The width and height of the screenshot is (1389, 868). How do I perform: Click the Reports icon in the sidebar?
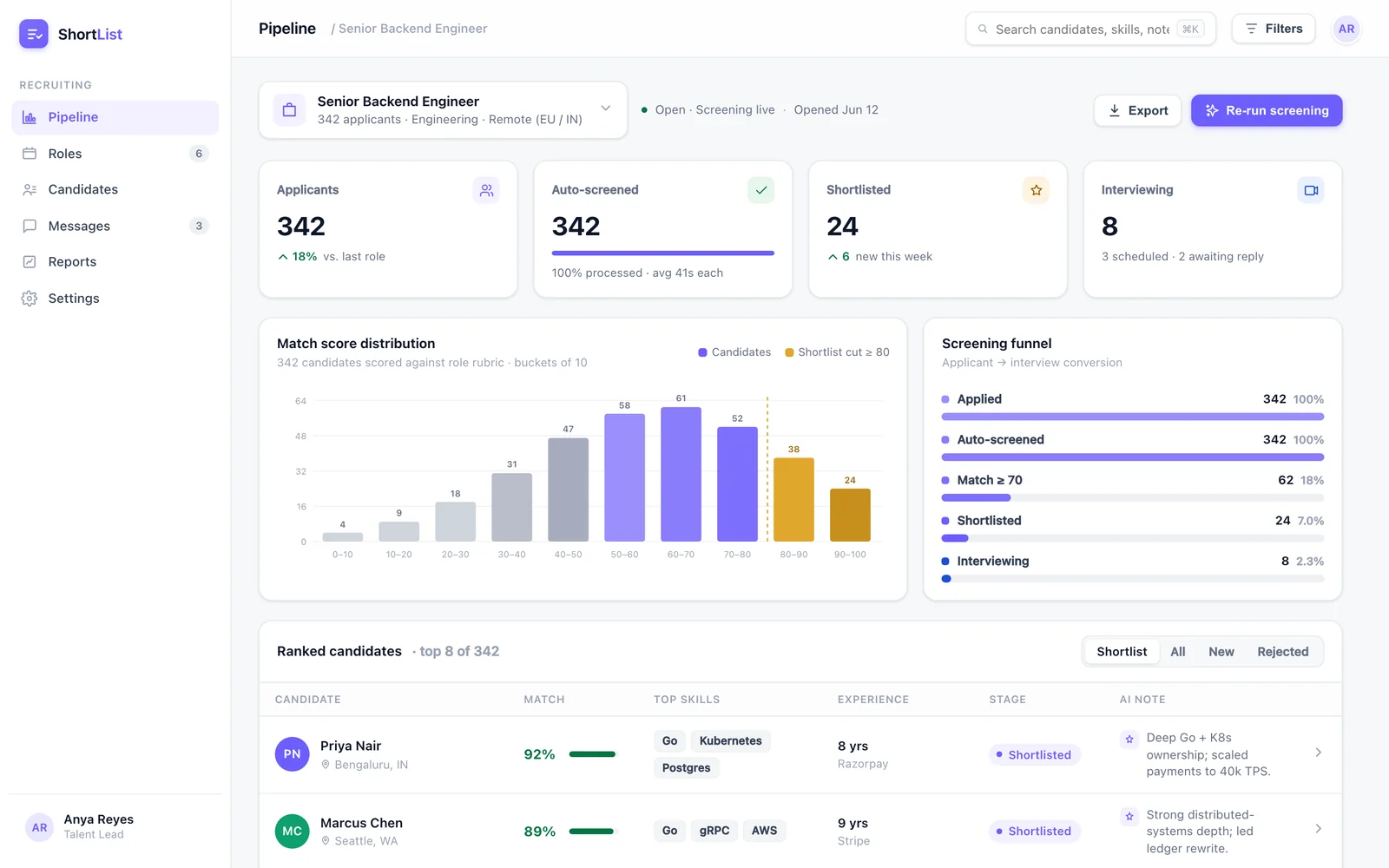click(30, 262)
